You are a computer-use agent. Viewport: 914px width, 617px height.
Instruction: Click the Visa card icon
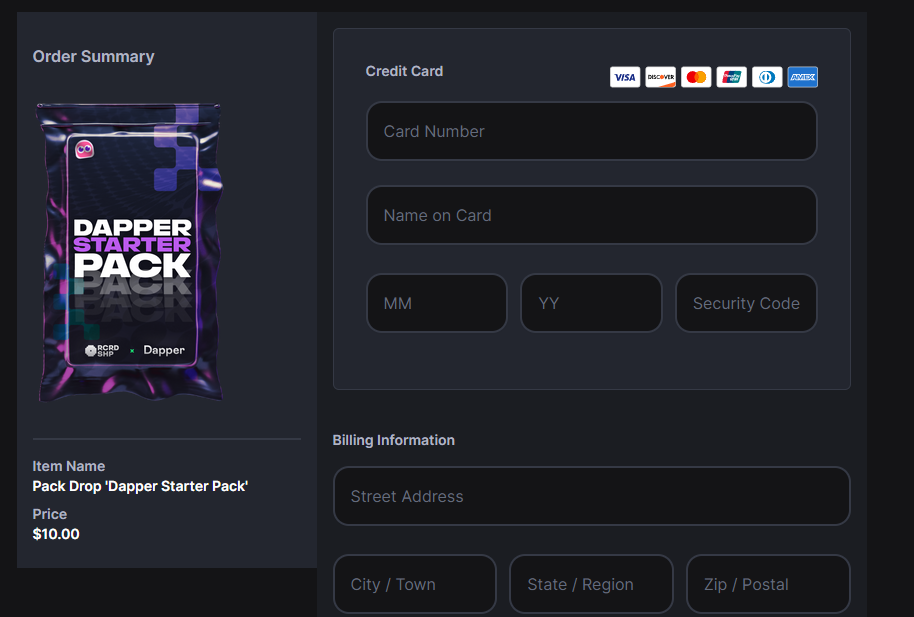(625, 77)
